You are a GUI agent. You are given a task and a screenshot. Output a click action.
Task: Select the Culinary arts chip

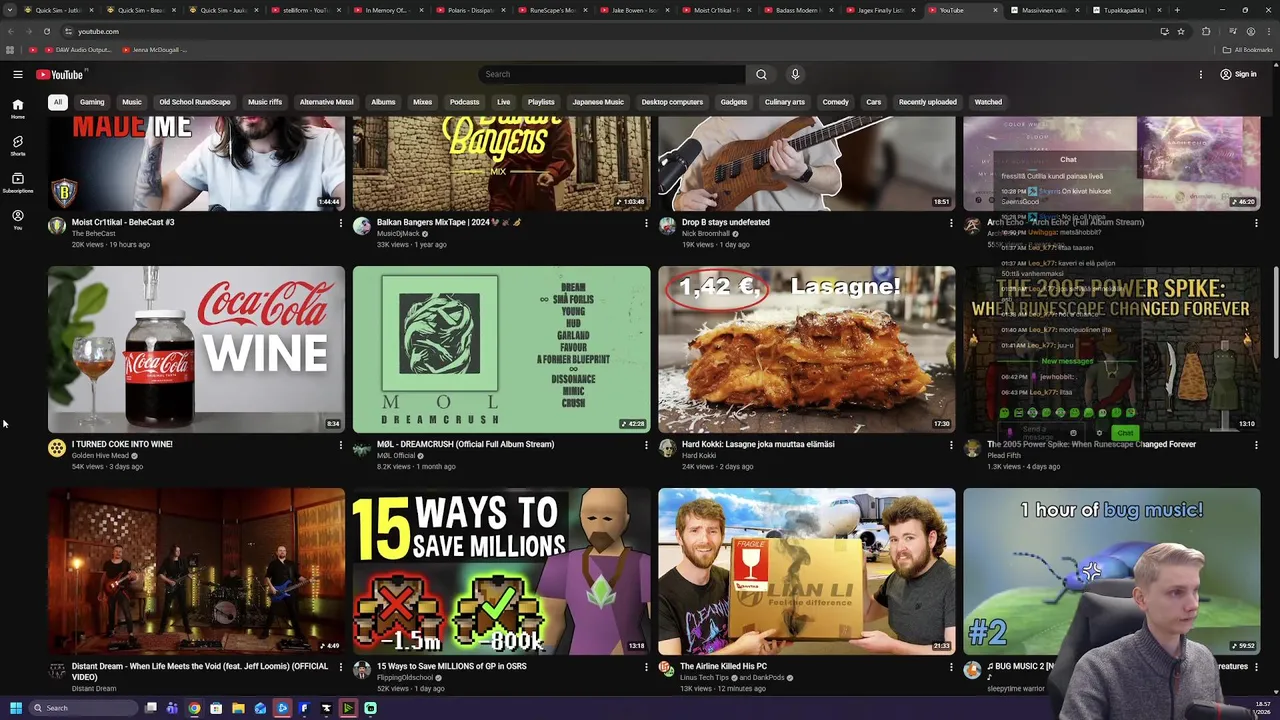tap(784, 102)
